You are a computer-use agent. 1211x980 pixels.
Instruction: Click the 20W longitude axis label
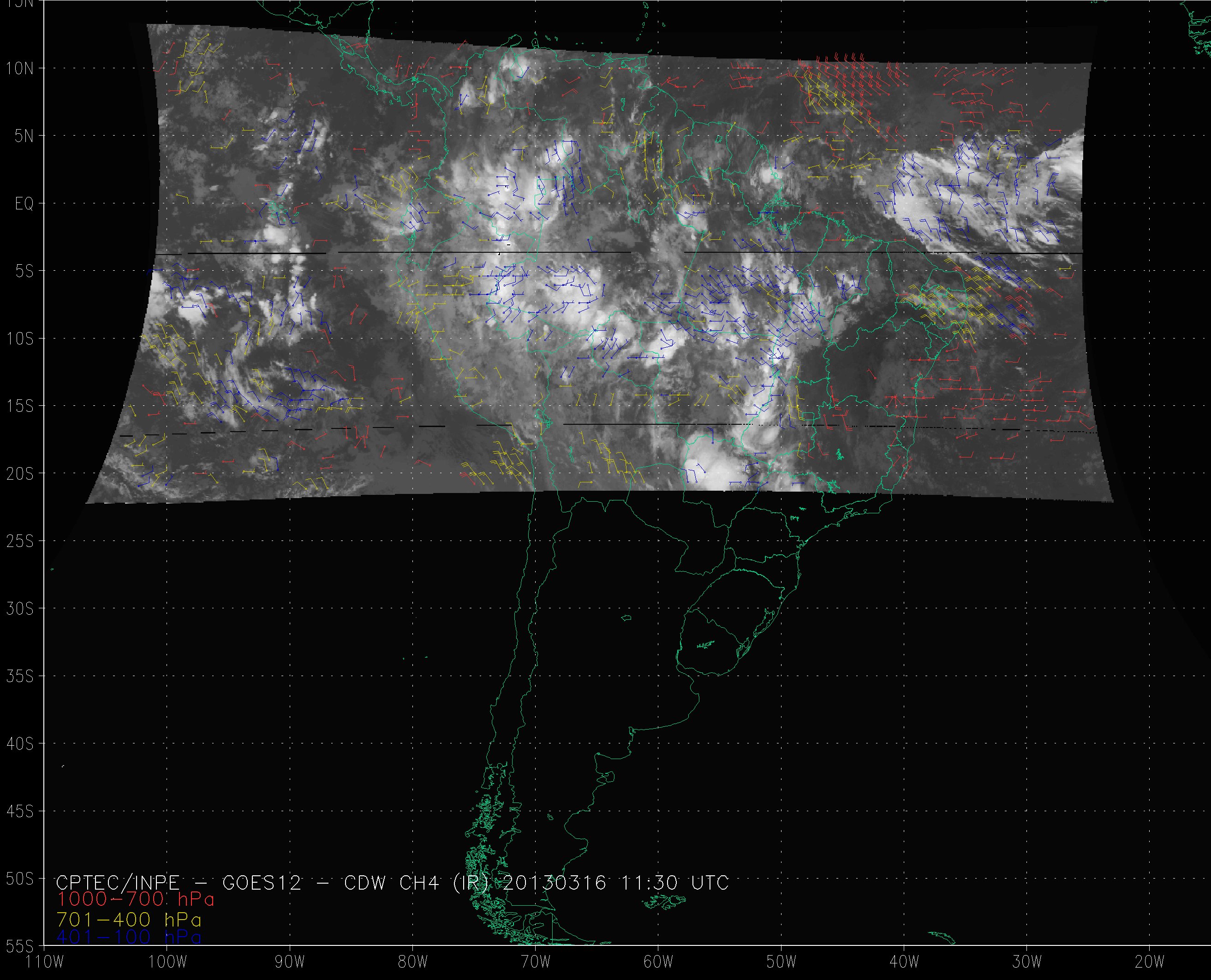tap(1150, 962)
